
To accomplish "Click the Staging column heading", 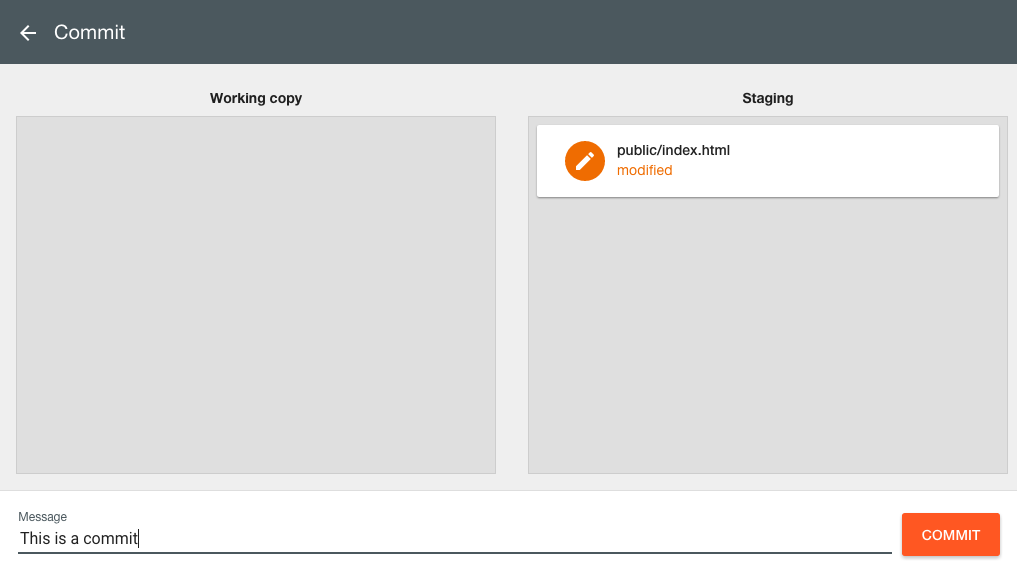I will point(767,98).
